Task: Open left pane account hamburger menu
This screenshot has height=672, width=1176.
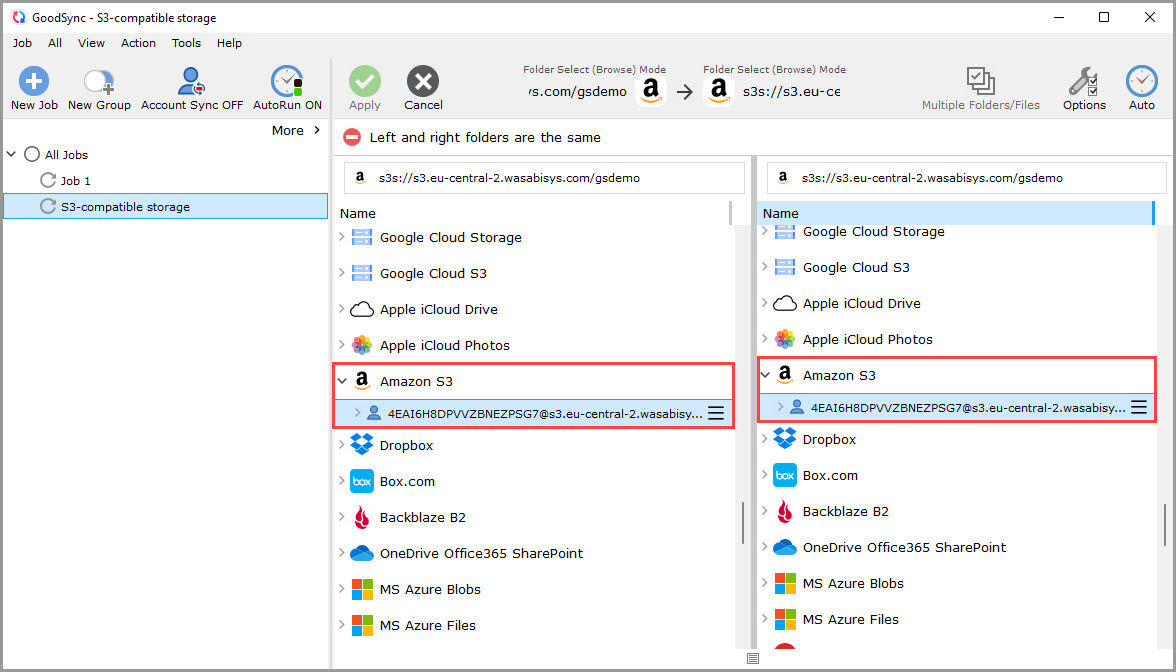Action: coord(716,413)
